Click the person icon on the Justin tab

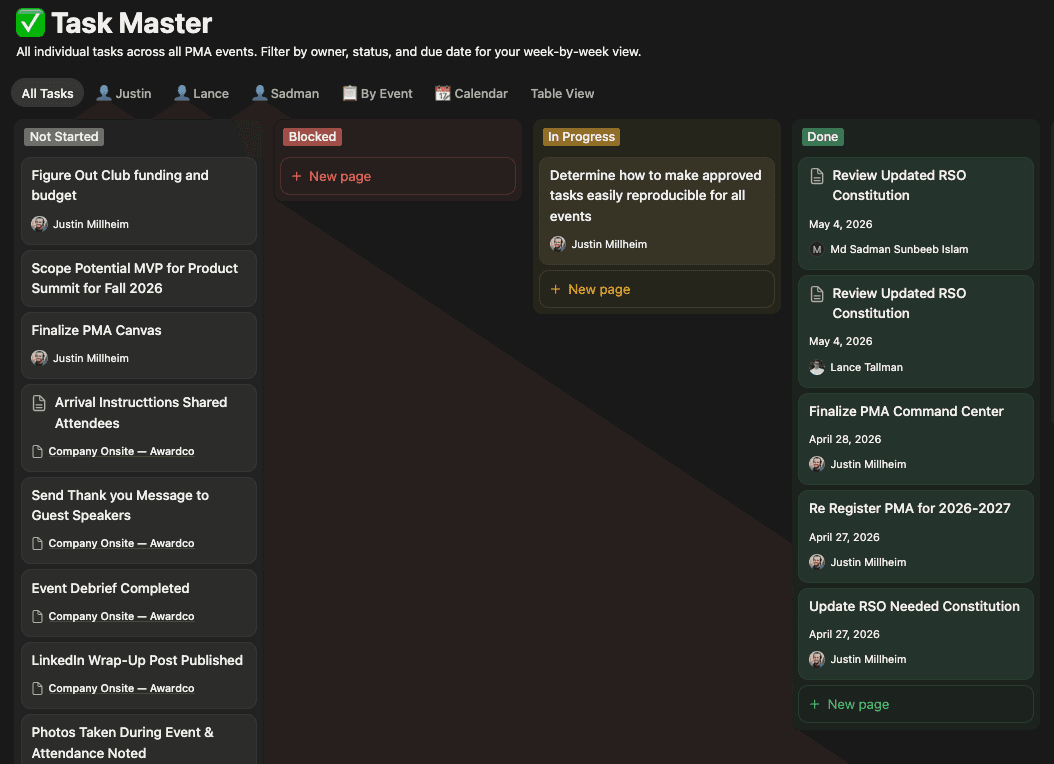pyautogui.click(x=104, y=93)
